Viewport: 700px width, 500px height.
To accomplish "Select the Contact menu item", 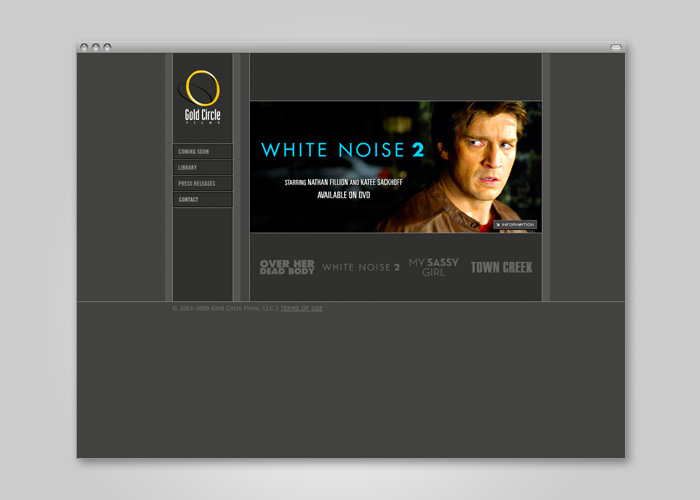I will point(202,199).
